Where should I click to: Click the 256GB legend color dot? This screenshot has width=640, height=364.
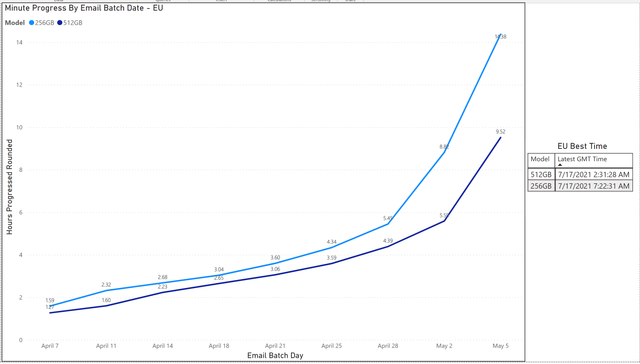(31, 23)
